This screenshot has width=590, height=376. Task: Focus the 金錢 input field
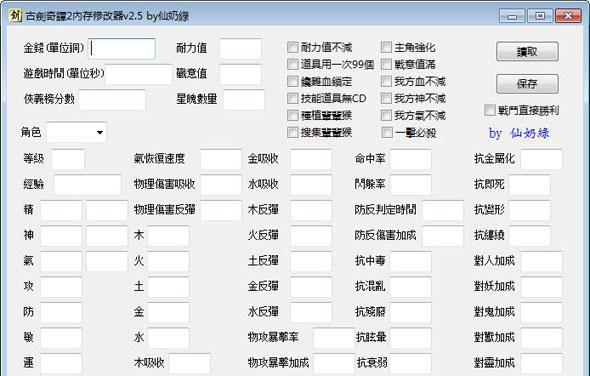[122, 49]
